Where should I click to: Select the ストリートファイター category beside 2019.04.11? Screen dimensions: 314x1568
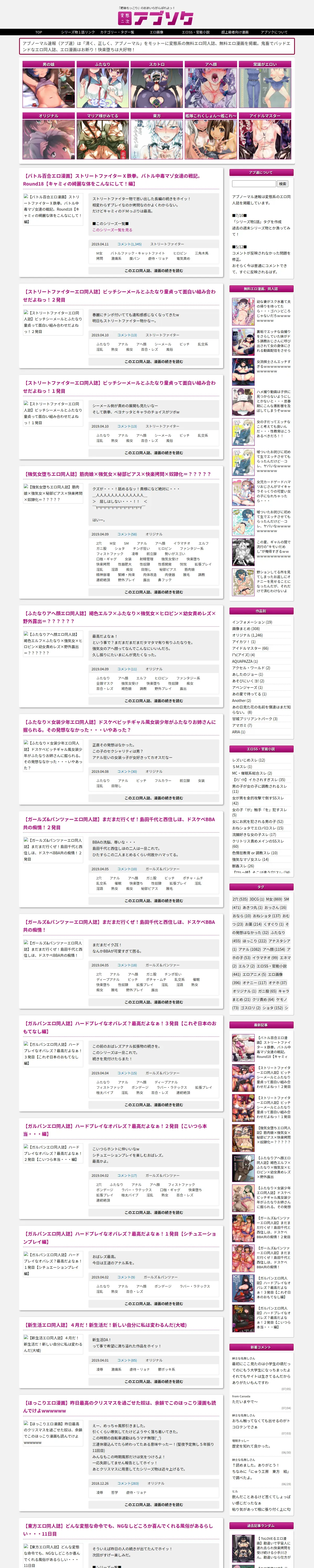point(167,244)
